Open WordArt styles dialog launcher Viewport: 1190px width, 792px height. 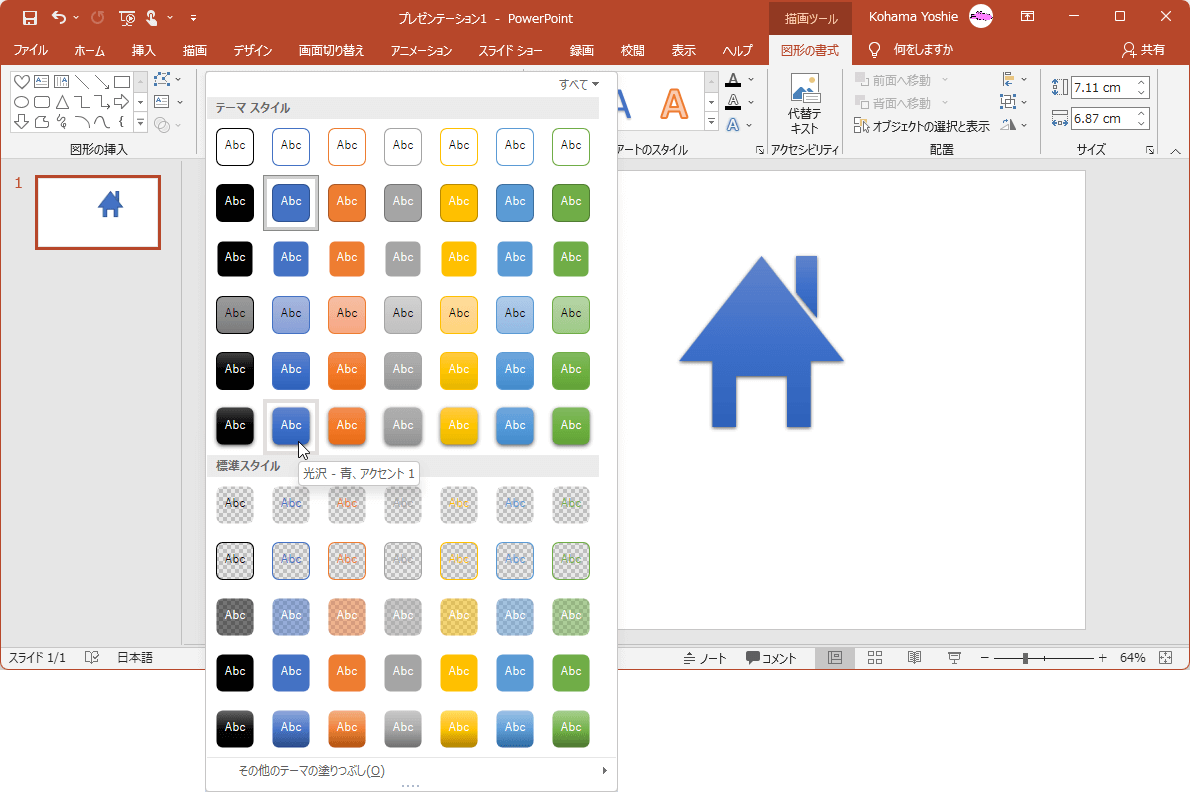760,150
